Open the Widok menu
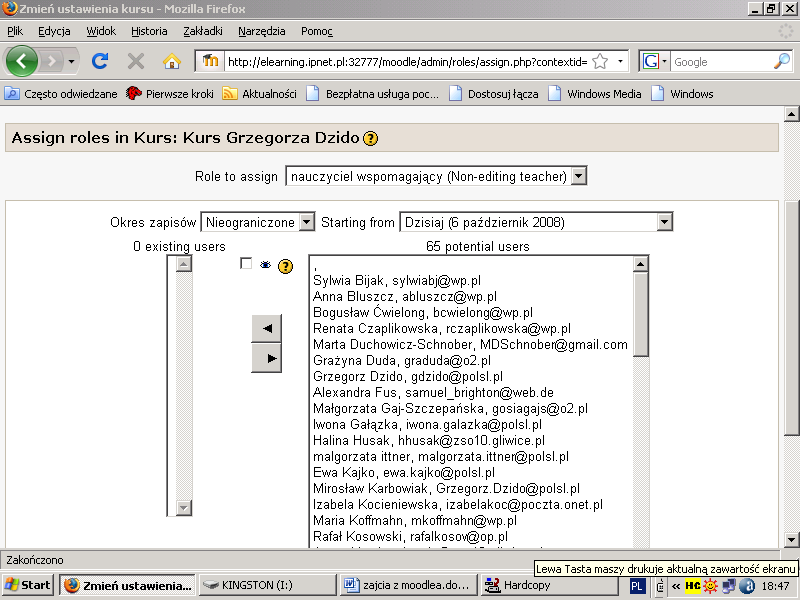Image resolution: width=800 pixels, height=600 pixels. click(101, 31)
